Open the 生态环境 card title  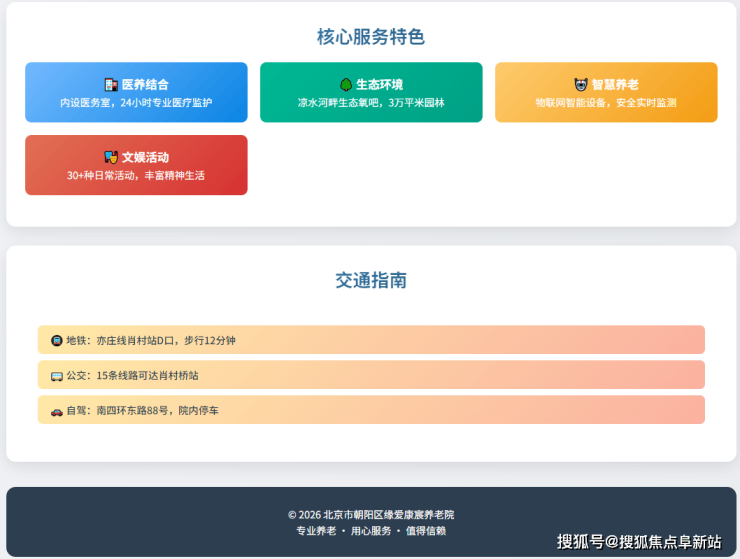click(x=380, y=85)
